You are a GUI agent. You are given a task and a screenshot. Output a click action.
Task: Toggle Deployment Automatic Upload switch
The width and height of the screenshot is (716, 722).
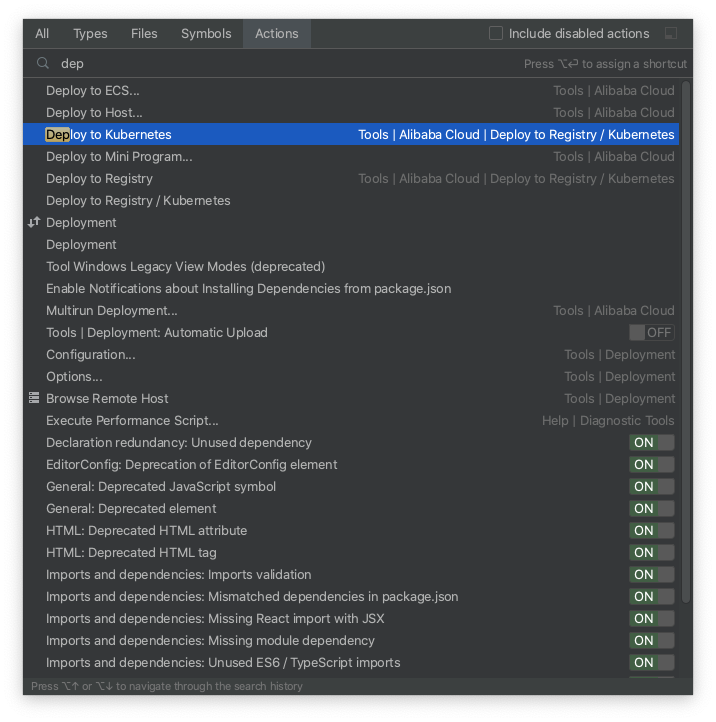click(x=651, y=332)
